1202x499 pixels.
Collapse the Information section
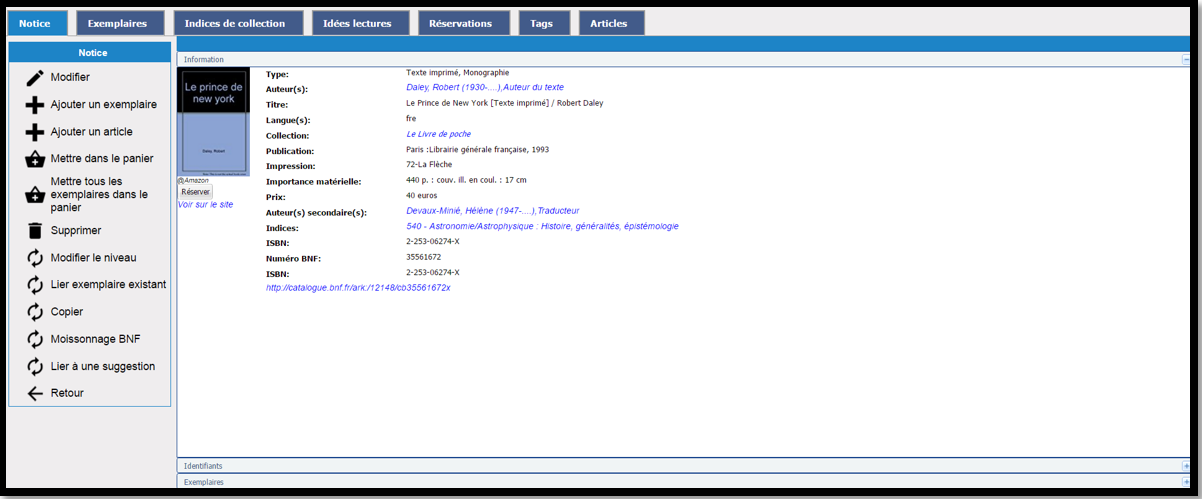pyautogui.click(x=1185, y=60)
